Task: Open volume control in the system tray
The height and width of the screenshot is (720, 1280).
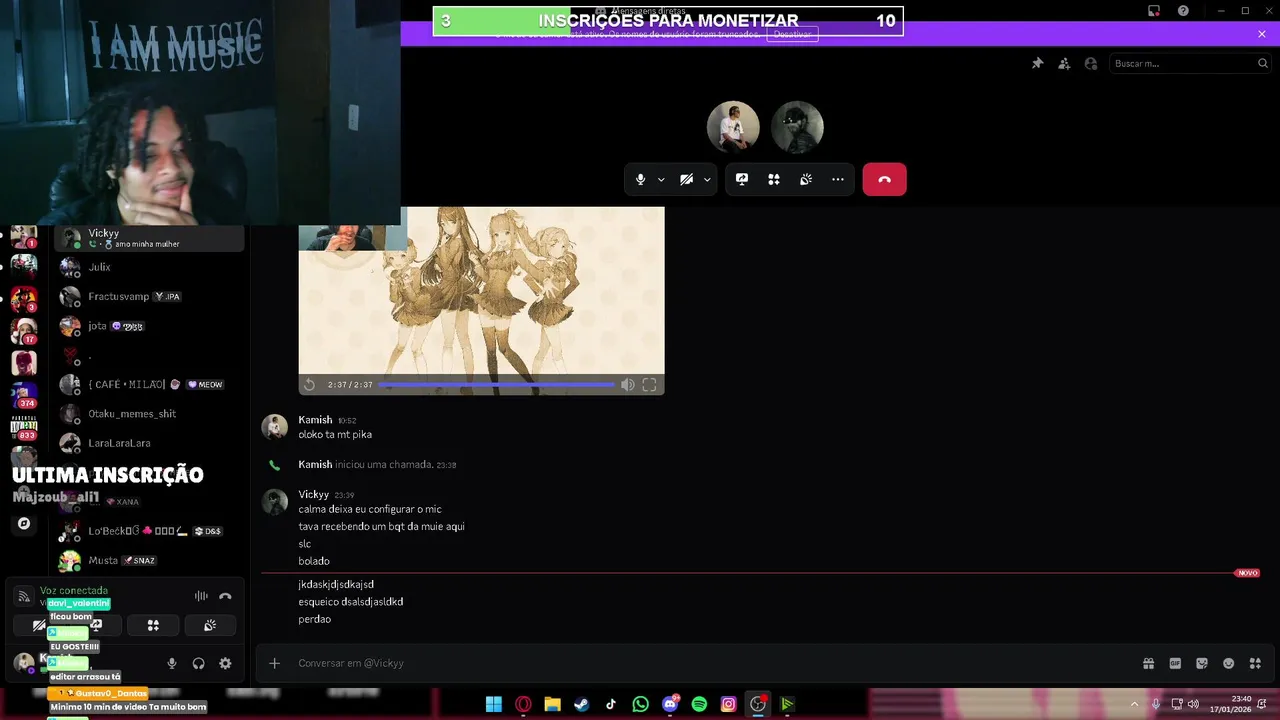Action: [1193, 704]
